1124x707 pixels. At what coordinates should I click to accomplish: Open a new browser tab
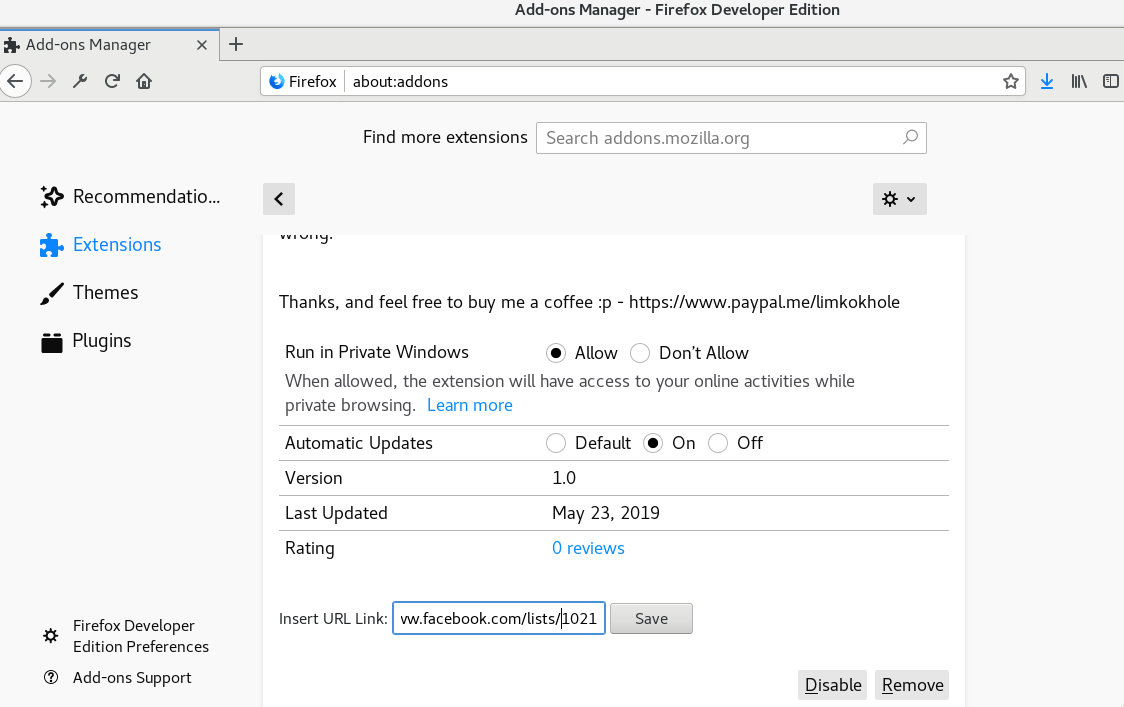point(236,44)
